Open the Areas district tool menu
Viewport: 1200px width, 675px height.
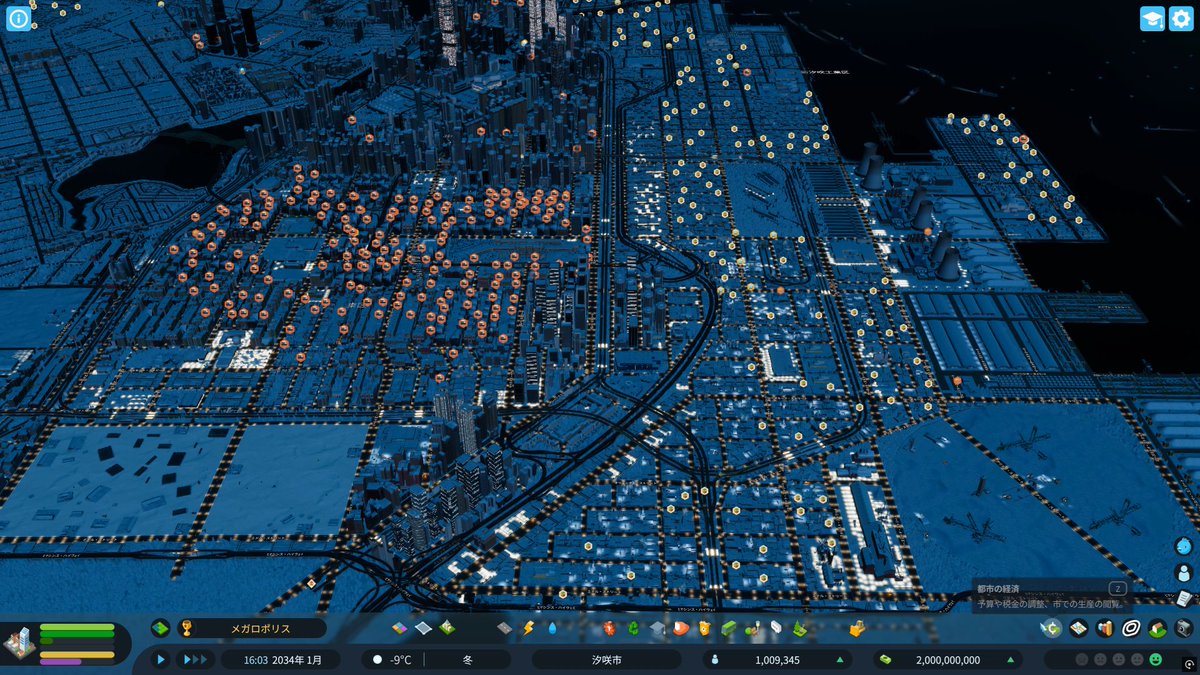(423, 628)
